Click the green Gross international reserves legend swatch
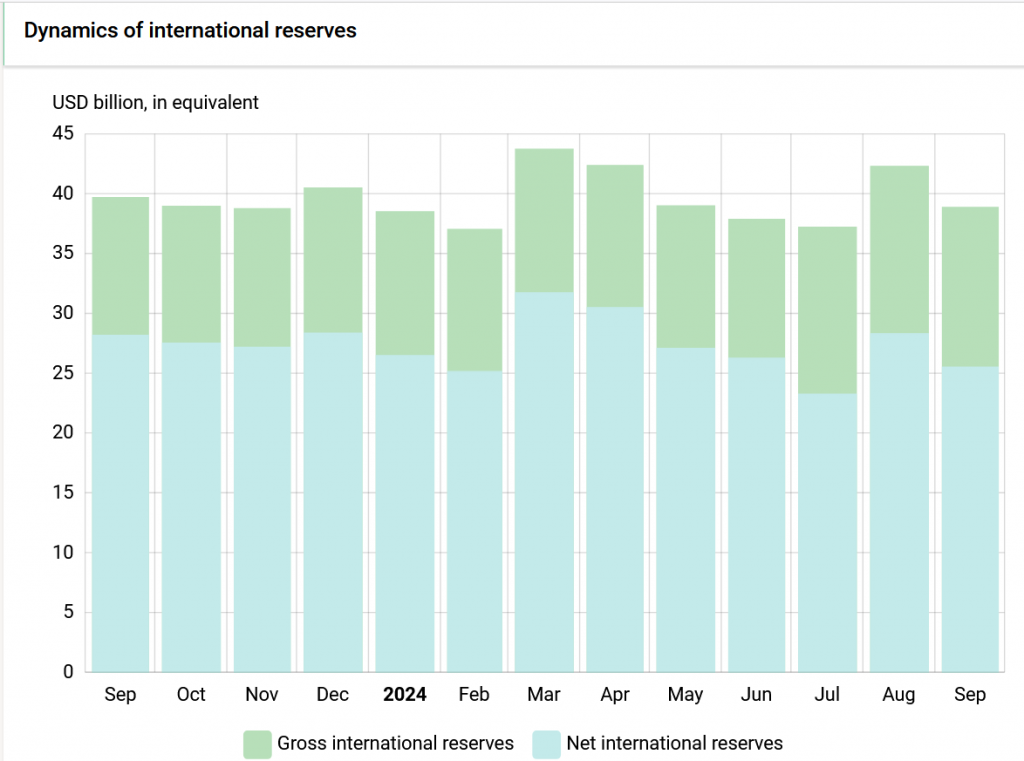The width and height of the screenshot is (1024, 761). (257, 744)
